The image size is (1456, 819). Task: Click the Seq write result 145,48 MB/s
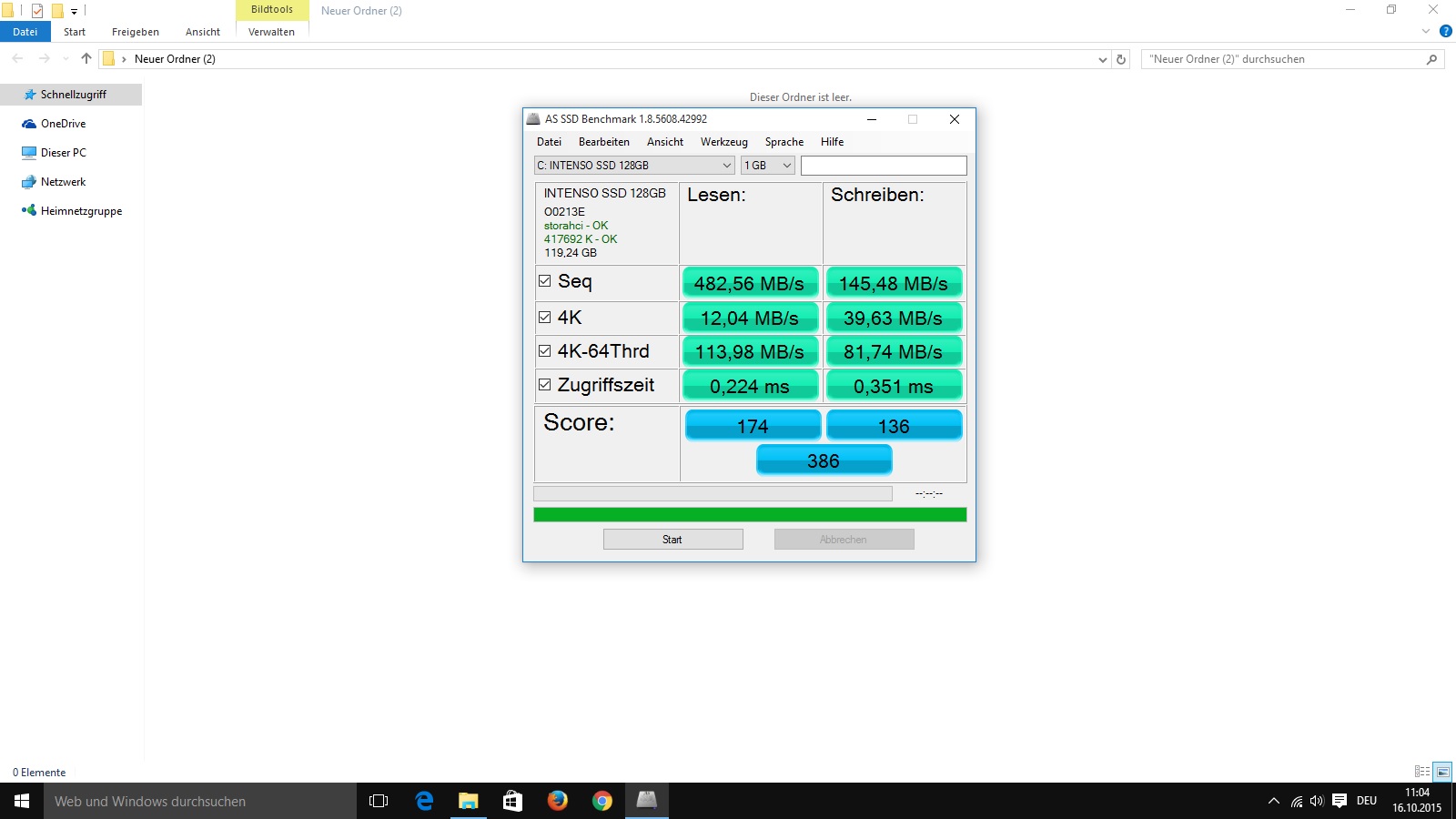894,283
